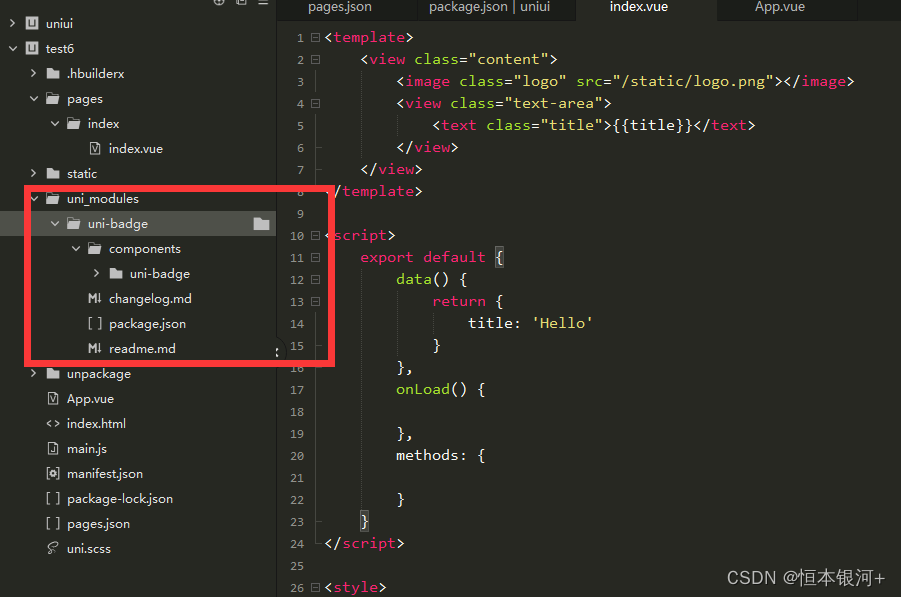Image resolution: width=901 pixels, height=597 pixels.
Task: Fold the return block at line 13
Action: point(315,302)
